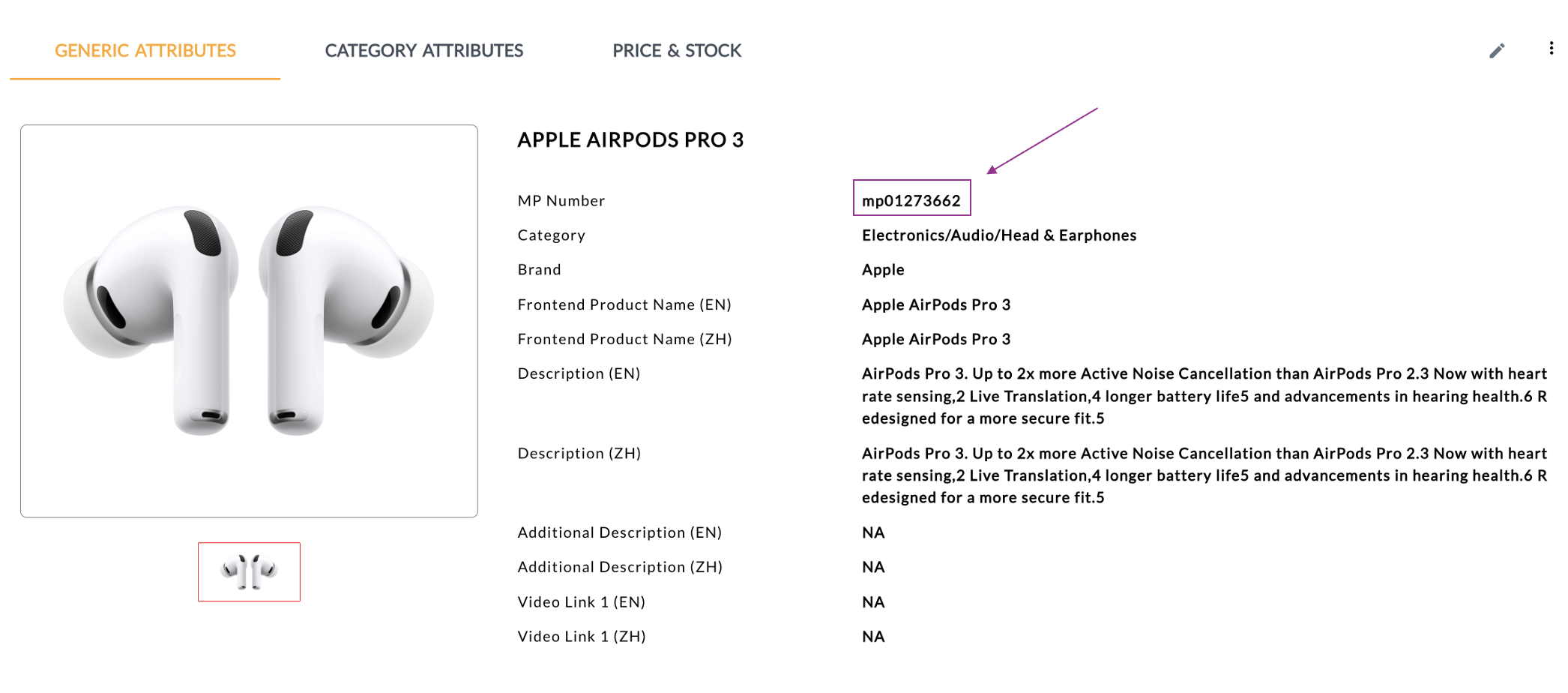Click the Video Link 1 (EN) value
This screenshot has height=693, width=1568.
pos(873,602)
